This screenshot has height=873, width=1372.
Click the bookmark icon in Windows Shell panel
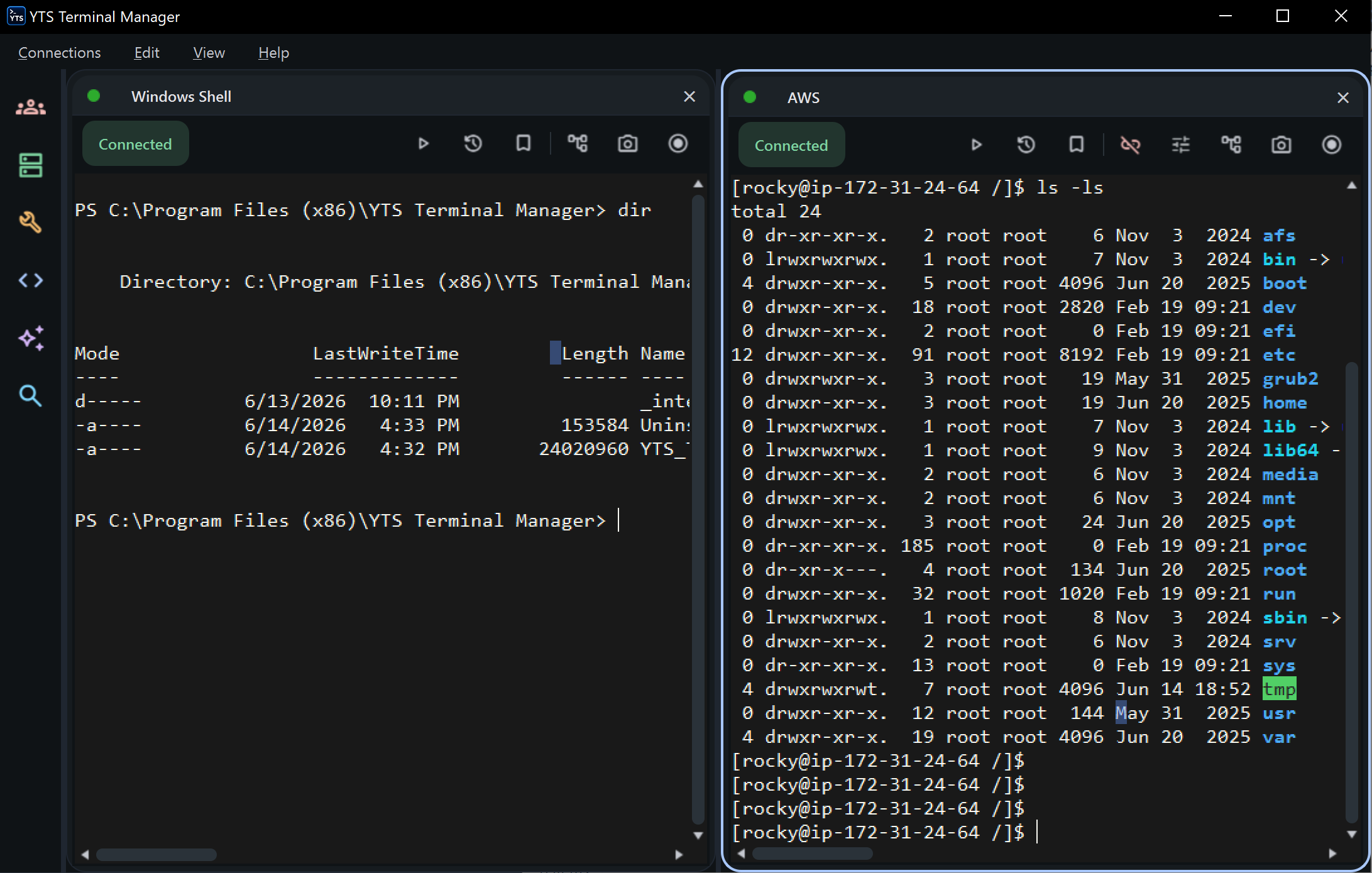[x=523, y=143]
